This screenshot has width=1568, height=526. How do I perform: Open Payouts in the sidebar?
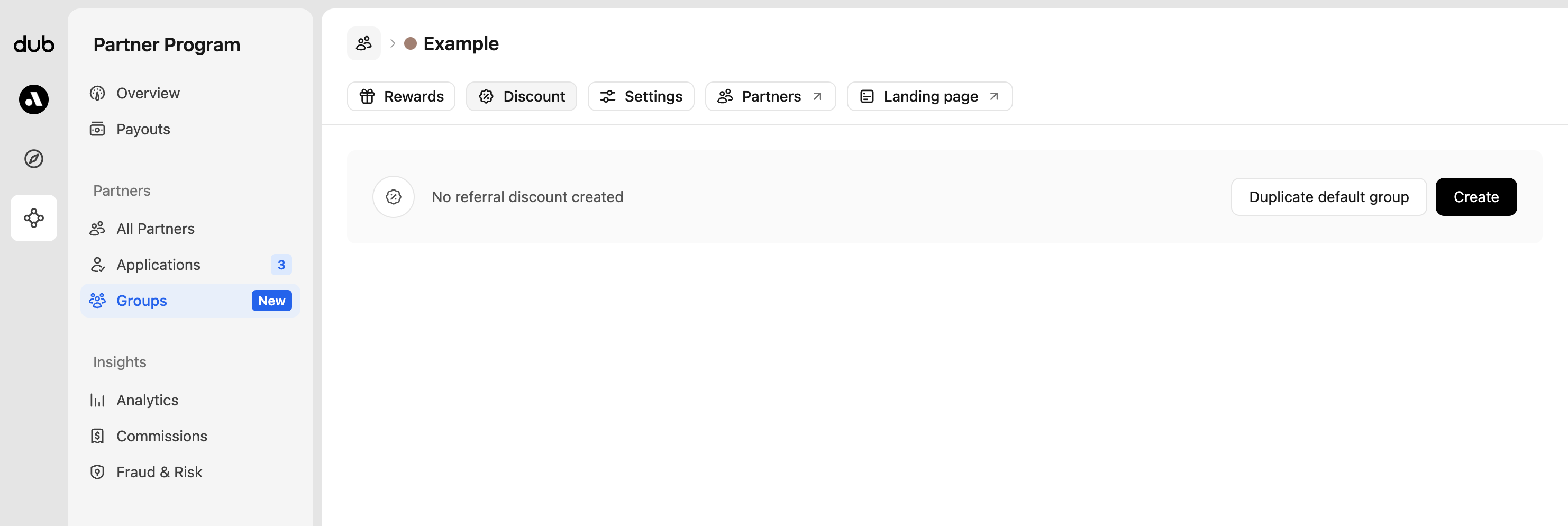pos(190,129)
